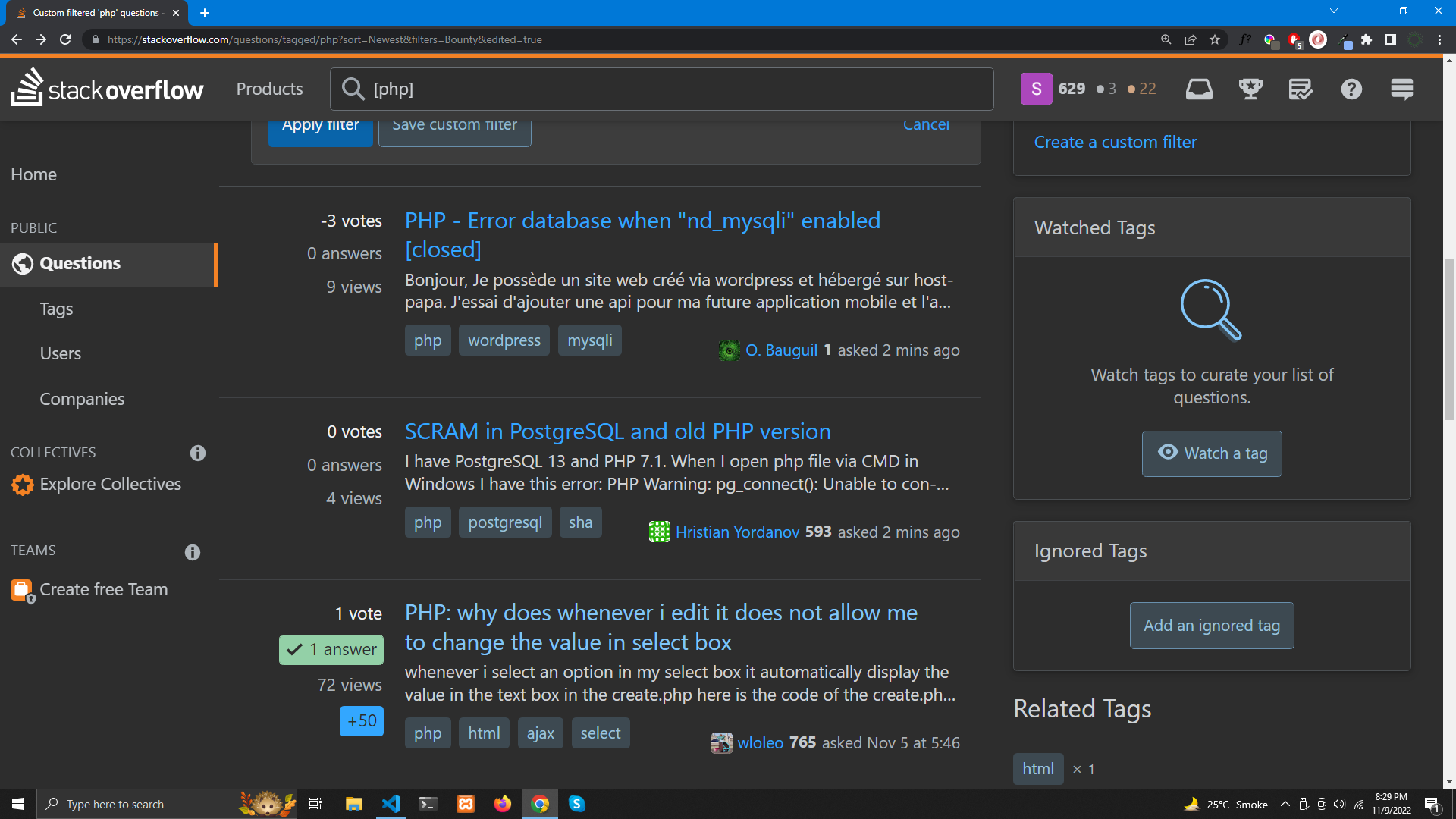Open the inbox icon in top bar
1456x819 pixels.
pos(1199,89)
